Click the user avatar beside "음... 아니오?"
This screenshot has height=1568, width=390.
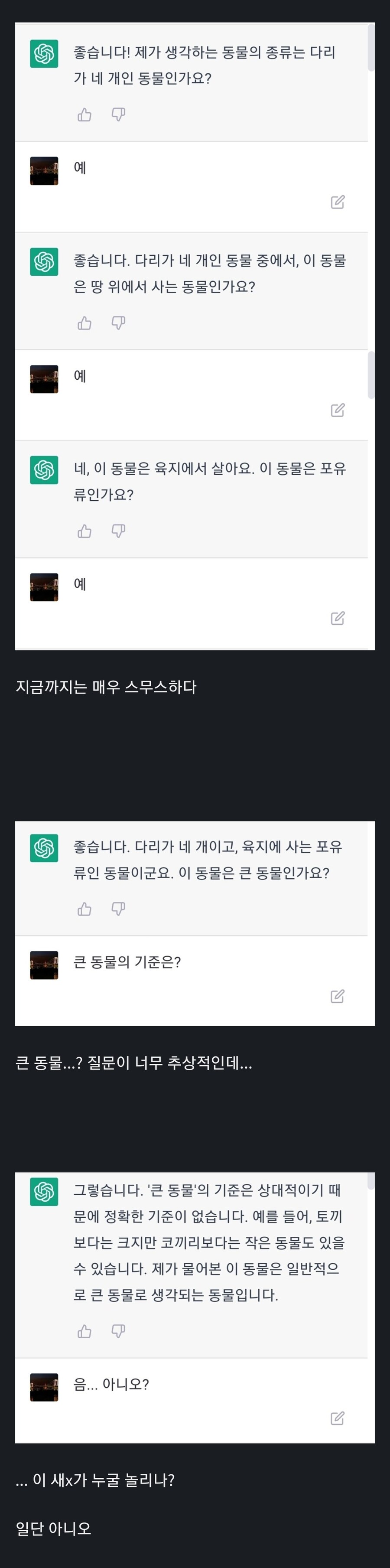click(44, 1387)
